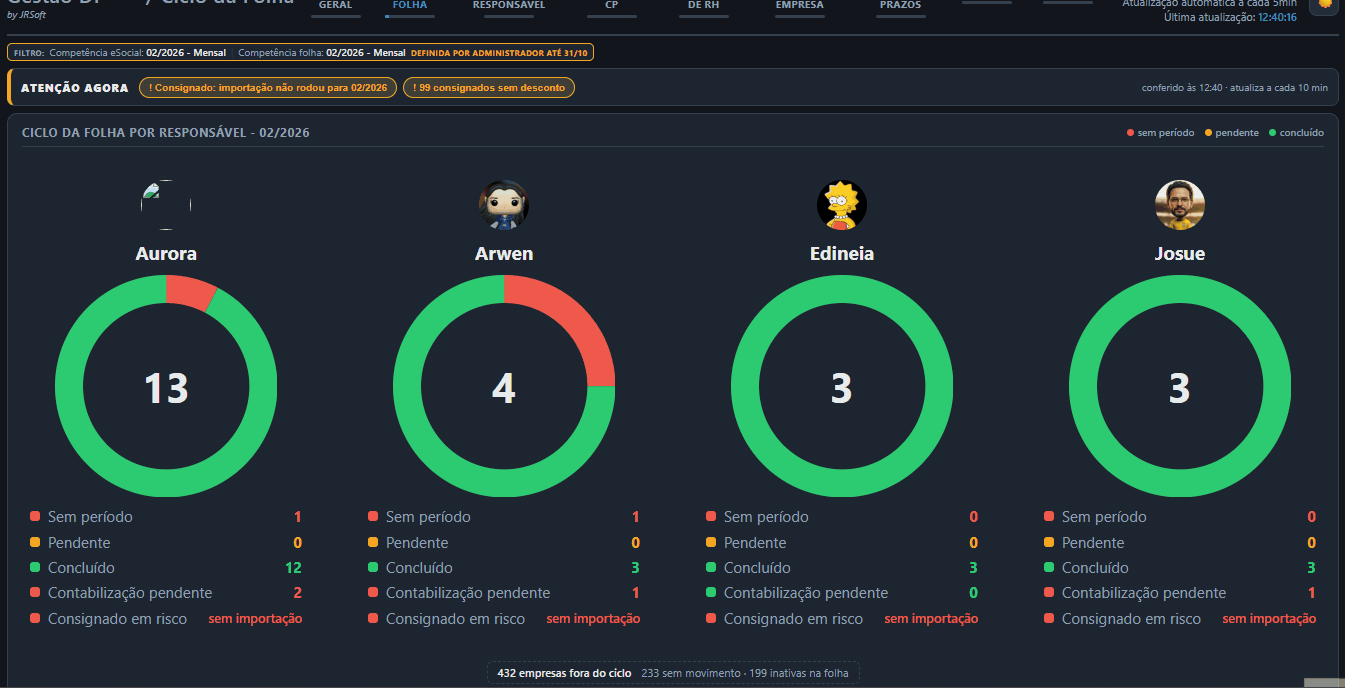Viewport: 1345px width, 688px height.
Task: Open the CP tab
Action: tap(611, 6)
